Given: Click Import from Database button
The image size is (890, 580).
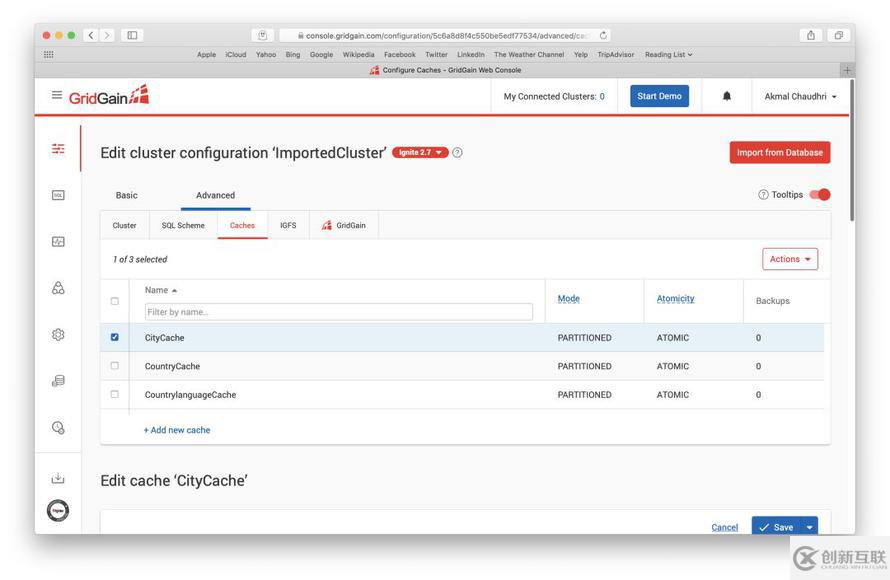Looking at the screenshot, I should (780, 152).
